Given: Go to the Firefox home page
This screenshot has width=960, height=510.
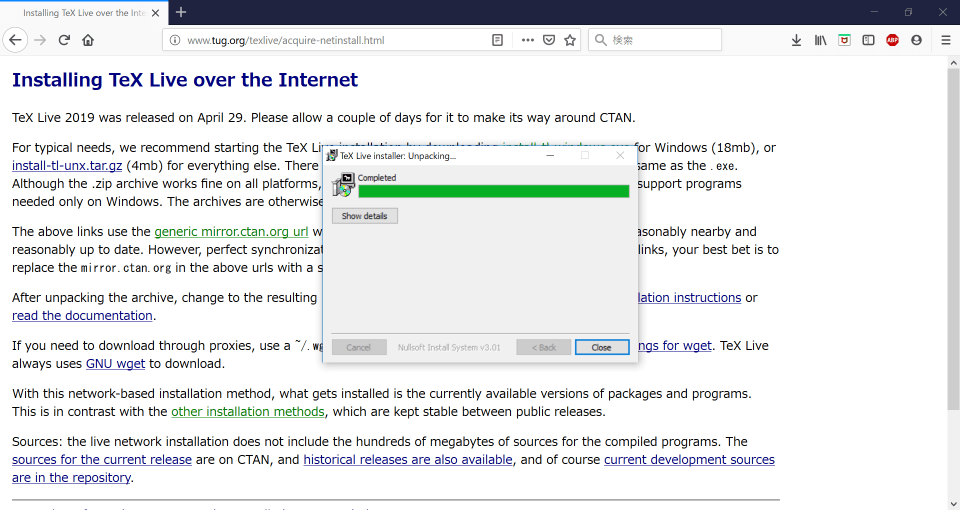Looking at the screenshot, I should pos(88,40).
